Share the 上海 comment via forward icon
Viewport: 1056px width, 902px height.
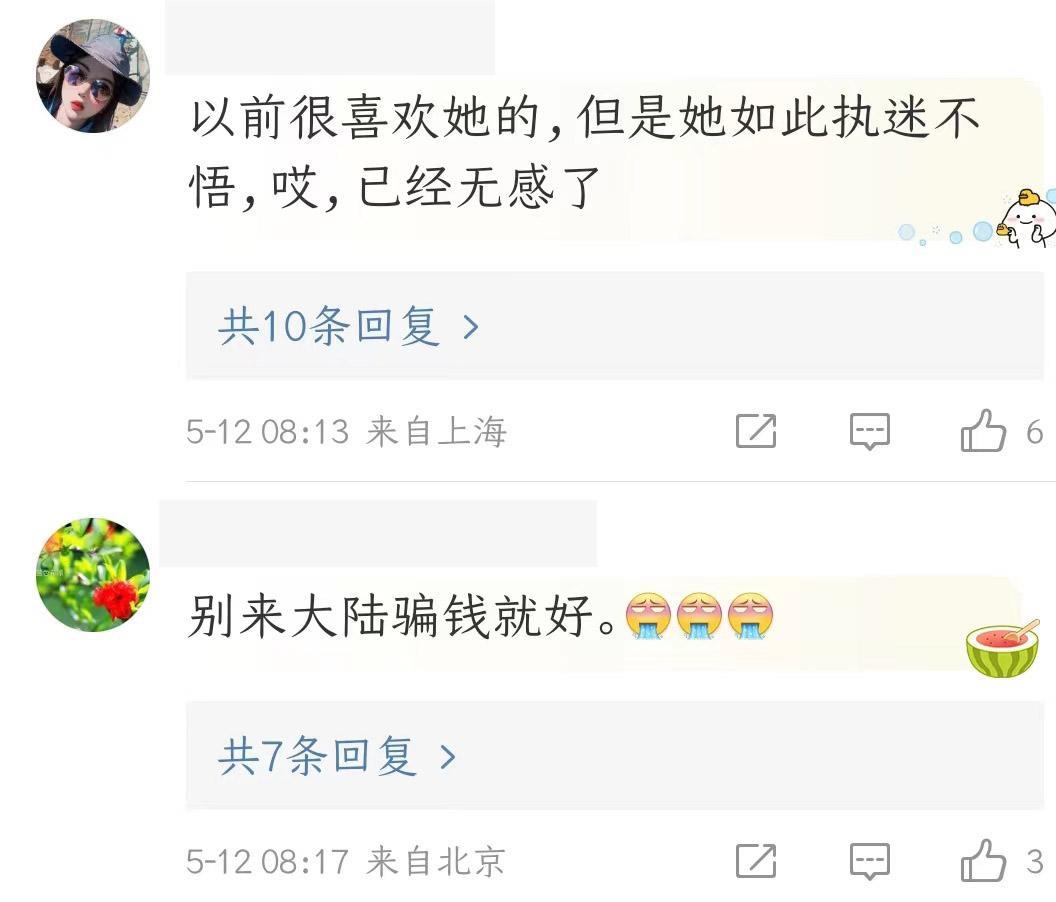point(756,430)
